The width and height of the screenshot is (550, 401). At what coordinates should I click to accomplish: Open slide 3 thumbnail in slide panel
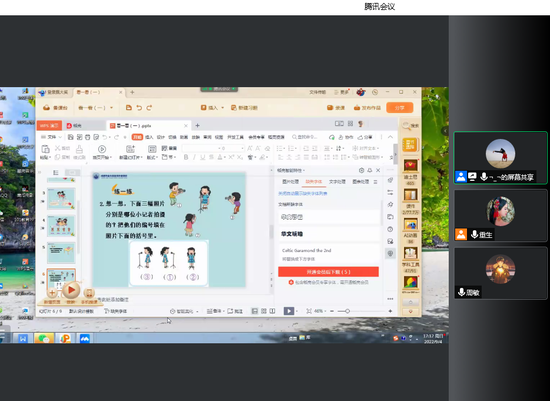pyautogui.click(x=61, y=199)
